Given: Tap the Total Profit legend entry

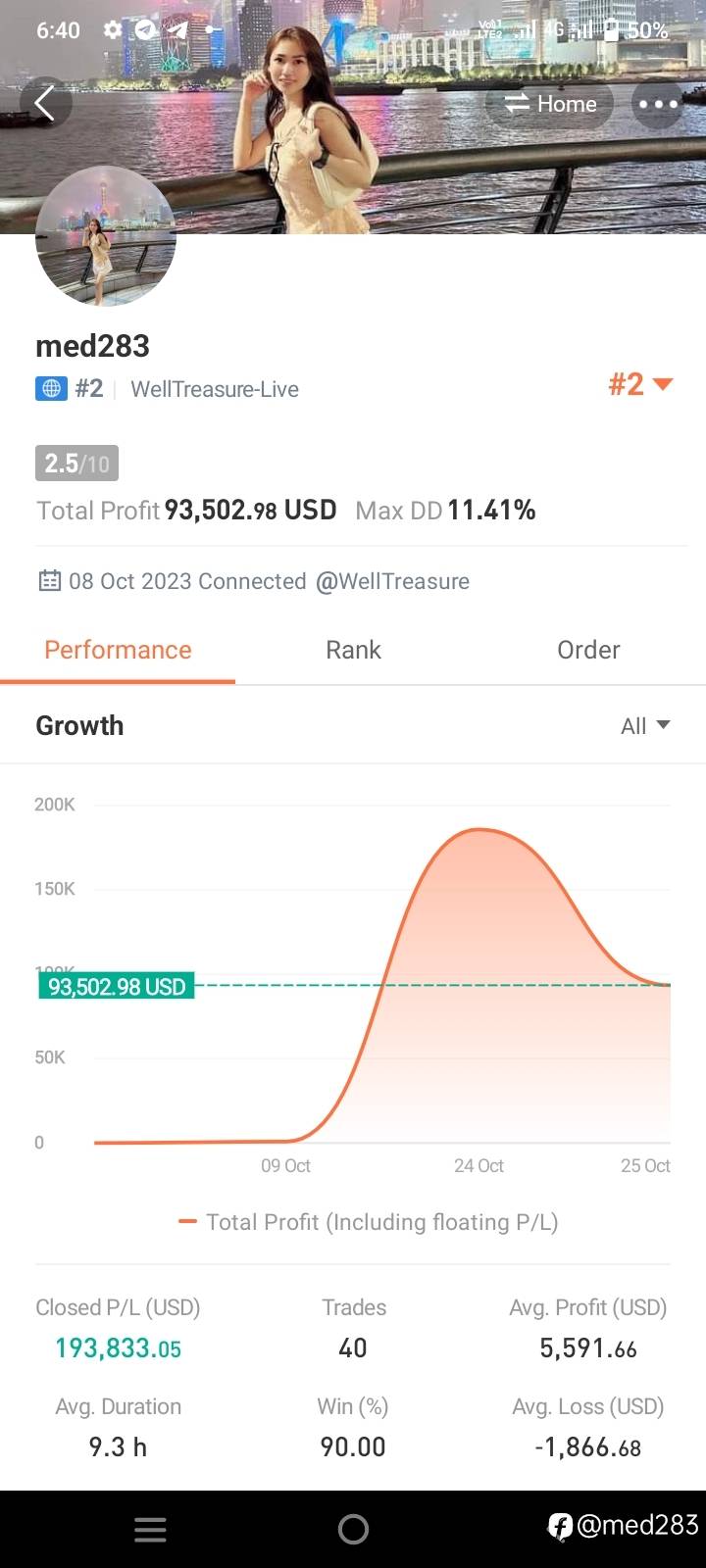Looking at the screenshot, I should 369,1222.
